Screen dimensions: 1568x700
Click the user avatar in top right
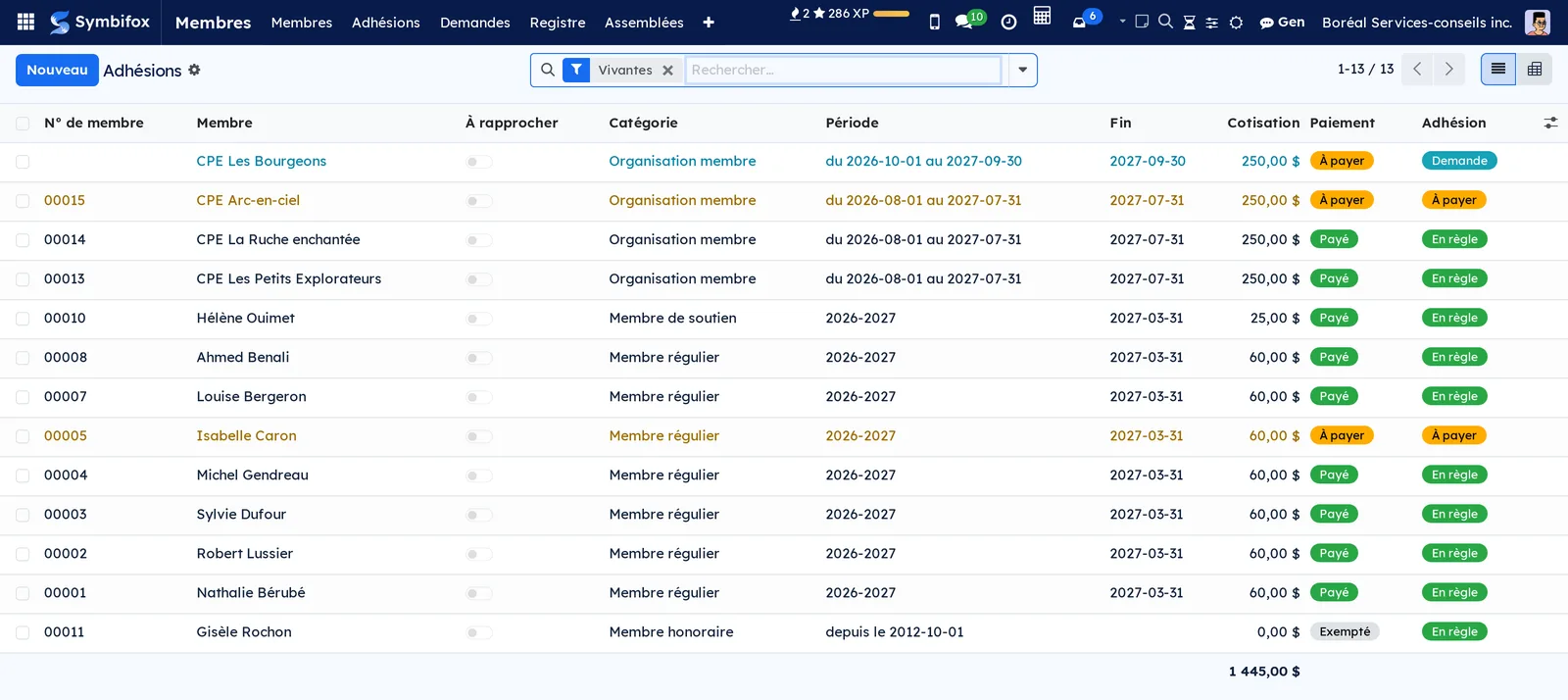click(1538, 22)
